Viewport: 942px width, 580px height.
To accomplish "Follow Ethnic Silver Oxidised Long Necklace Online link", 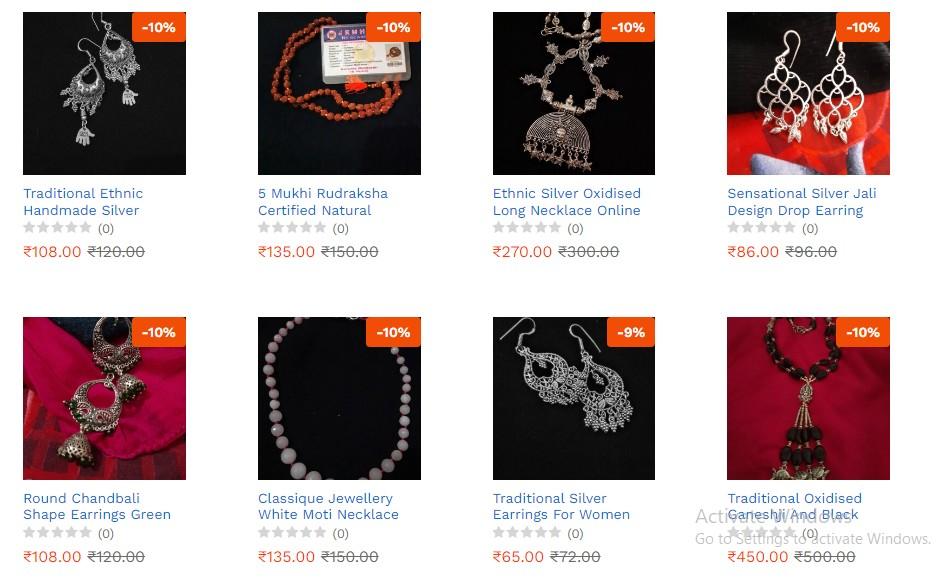I will click(x=567, y=202).
